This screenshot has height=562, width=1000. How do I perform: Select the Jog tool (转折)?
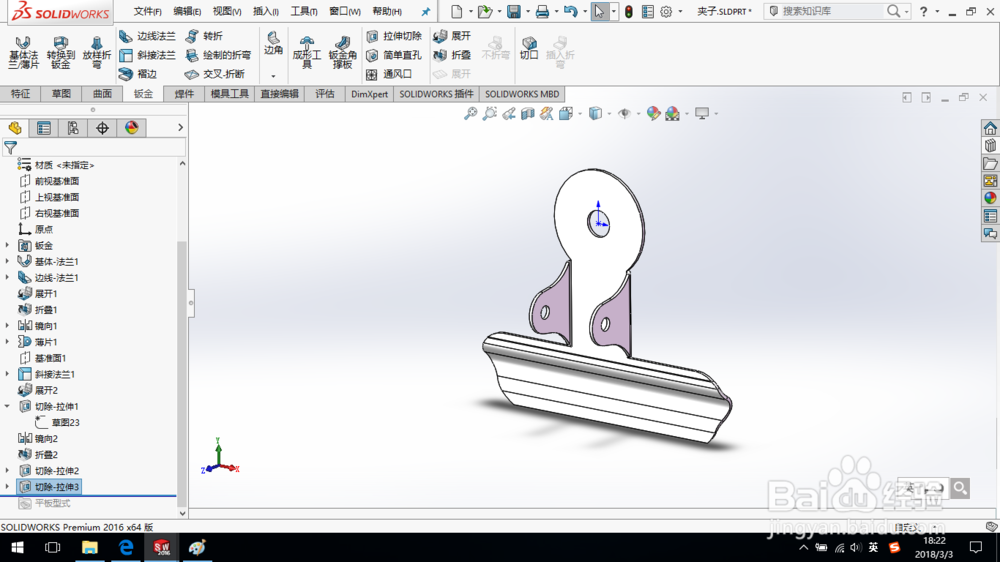click(x=204, y=36)
